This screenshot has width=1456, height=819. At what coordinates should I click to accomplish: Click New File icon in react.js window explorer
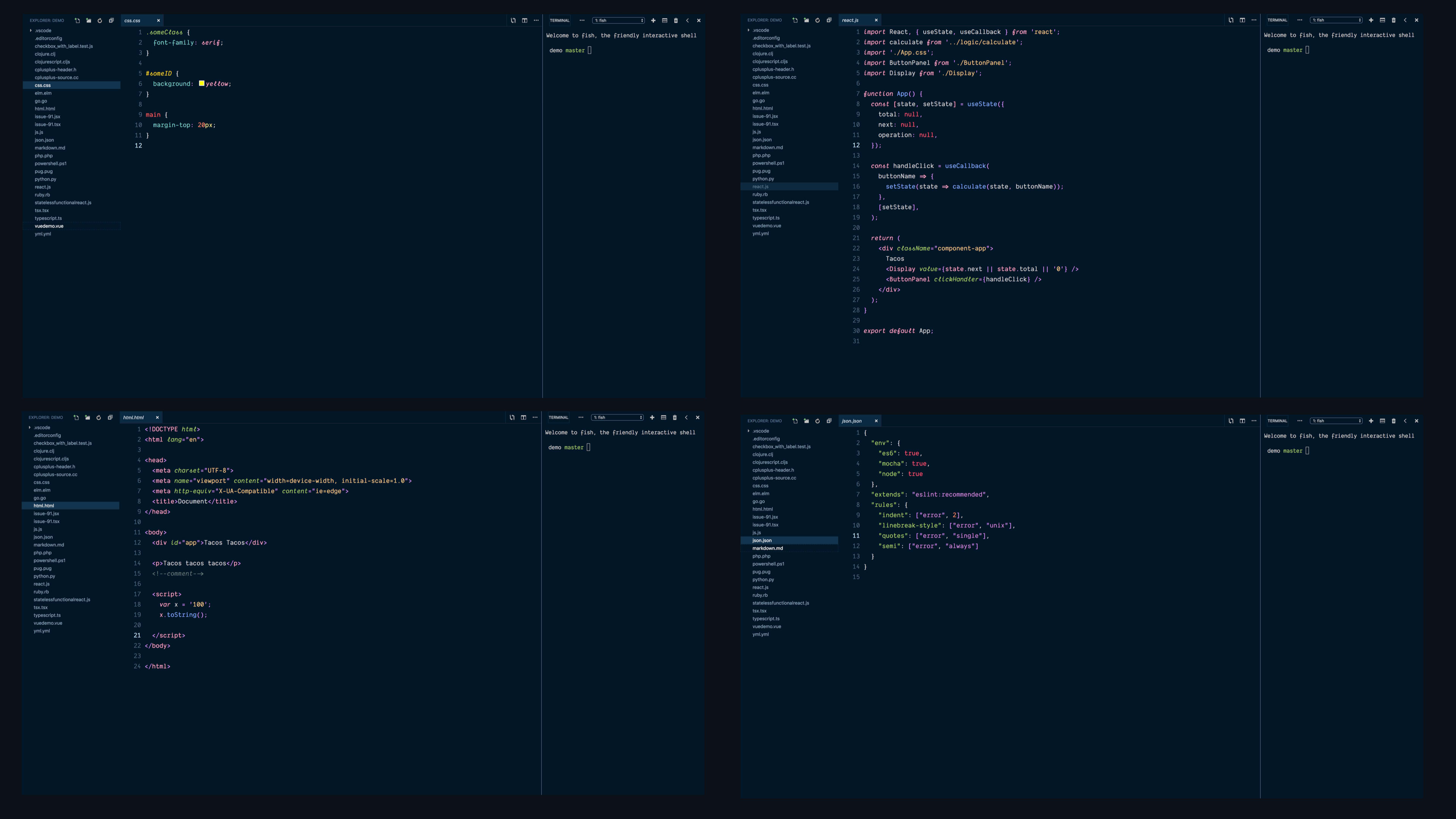coord(795,20)
